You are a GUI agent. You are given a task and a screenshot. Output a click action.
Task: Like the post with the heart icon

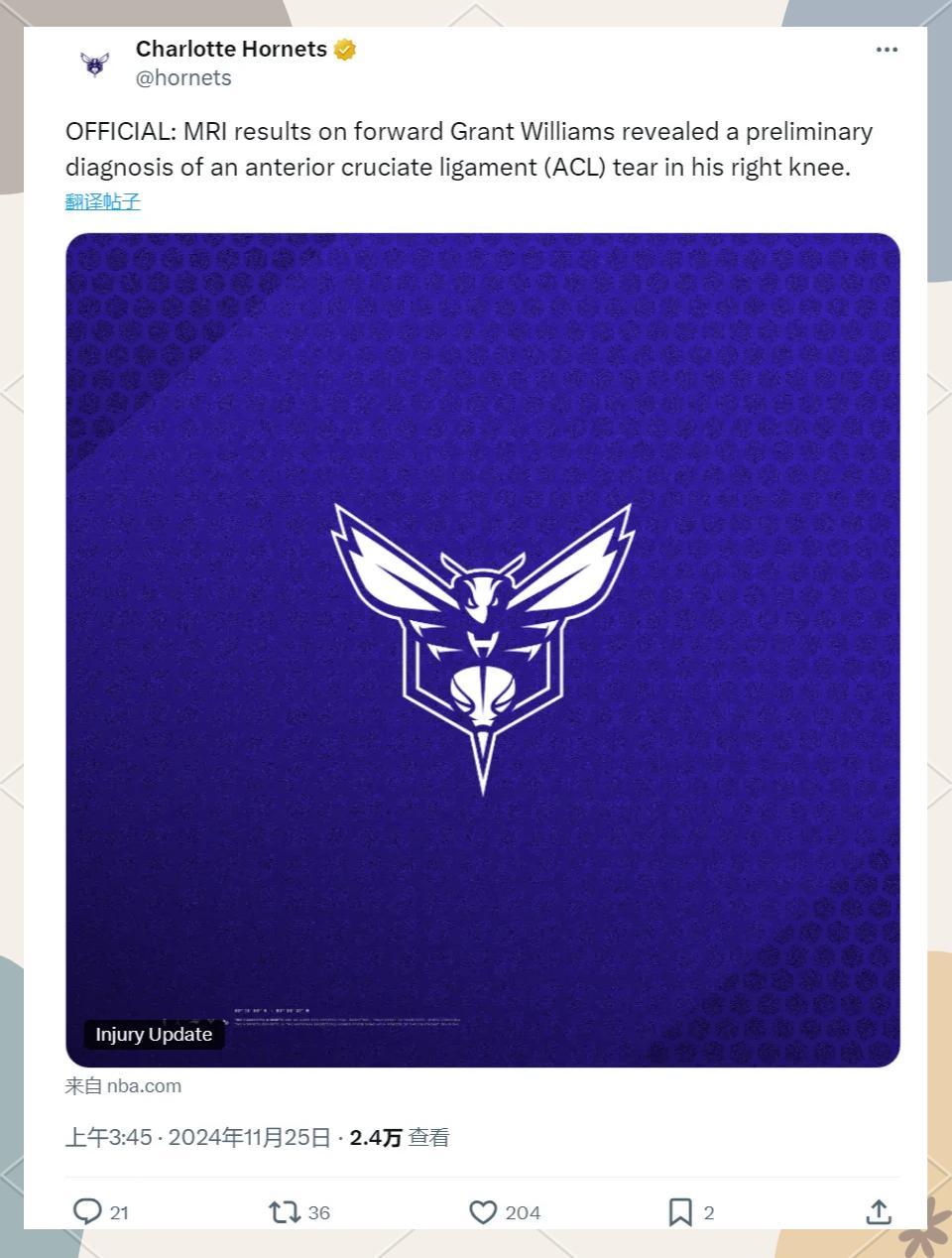tap(483, 1212)
